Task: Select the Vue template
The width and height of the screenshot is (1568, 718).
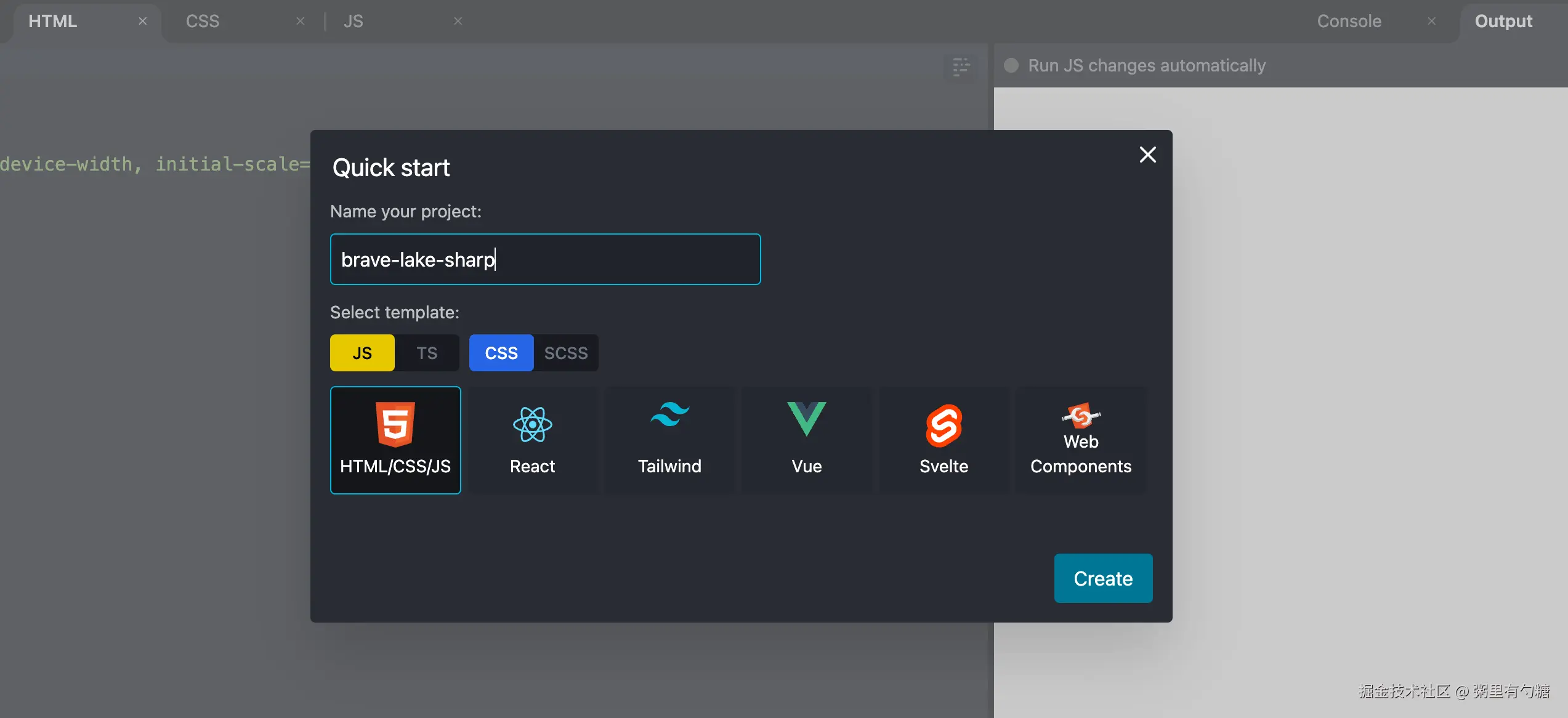Action: [x=806, y=440]
